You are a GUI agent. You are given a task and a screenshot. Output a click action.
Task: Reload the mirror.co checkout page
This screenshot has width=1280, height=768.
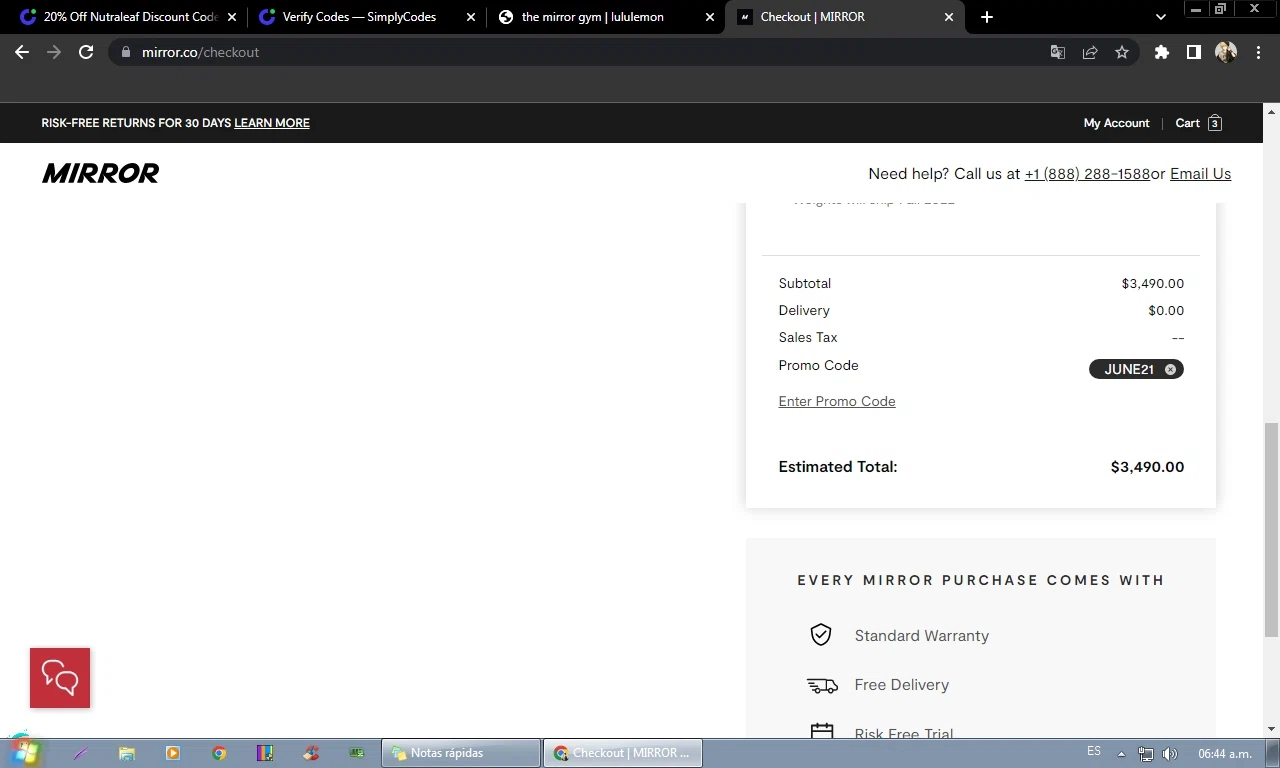(x=86, y=52)
